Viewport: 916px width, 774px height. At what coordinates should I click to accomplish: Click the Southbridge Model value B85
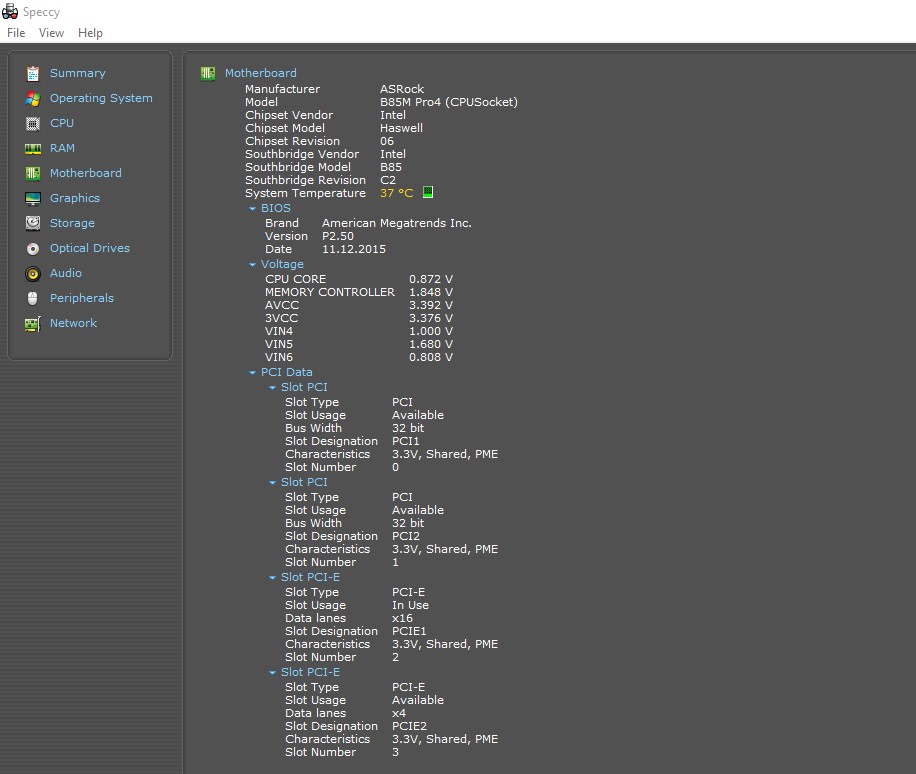point(391,167)
